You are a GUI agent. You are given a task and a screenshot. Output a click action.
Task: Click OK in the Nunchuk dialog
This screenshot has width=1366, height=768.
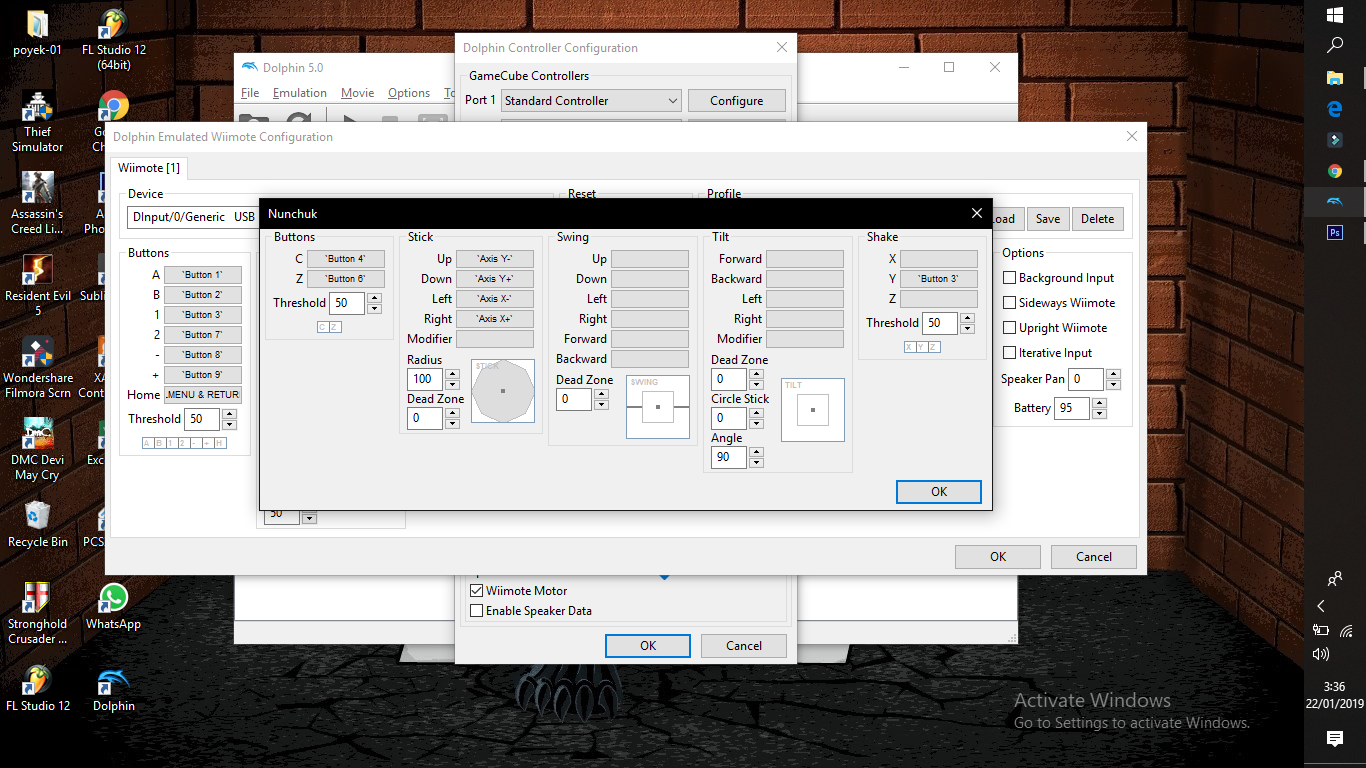(x=938, y=492)
